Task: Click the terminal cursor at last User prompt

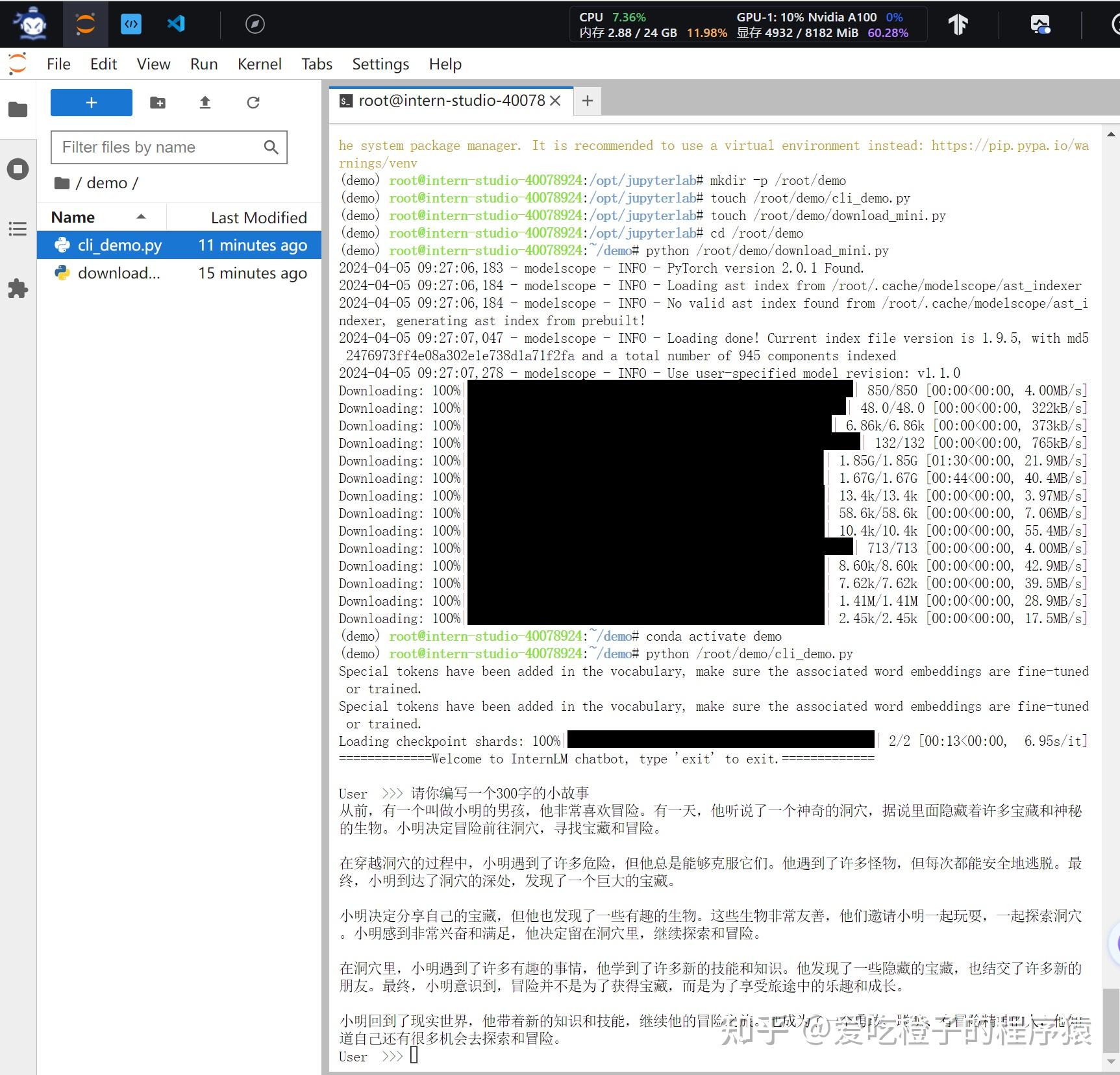Action: (414, 1056)
